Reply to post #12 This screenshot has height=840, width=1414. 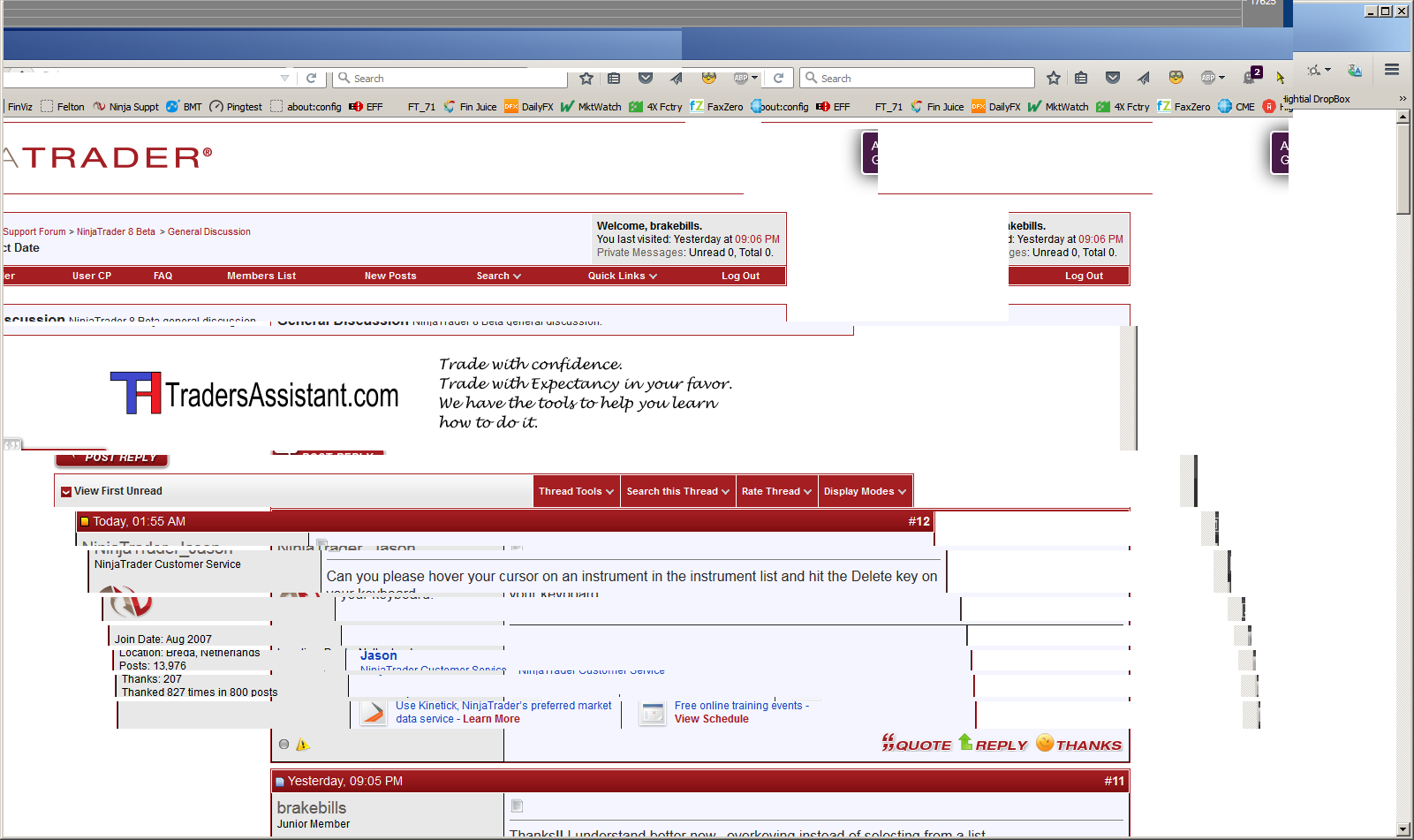click(993, 744)
